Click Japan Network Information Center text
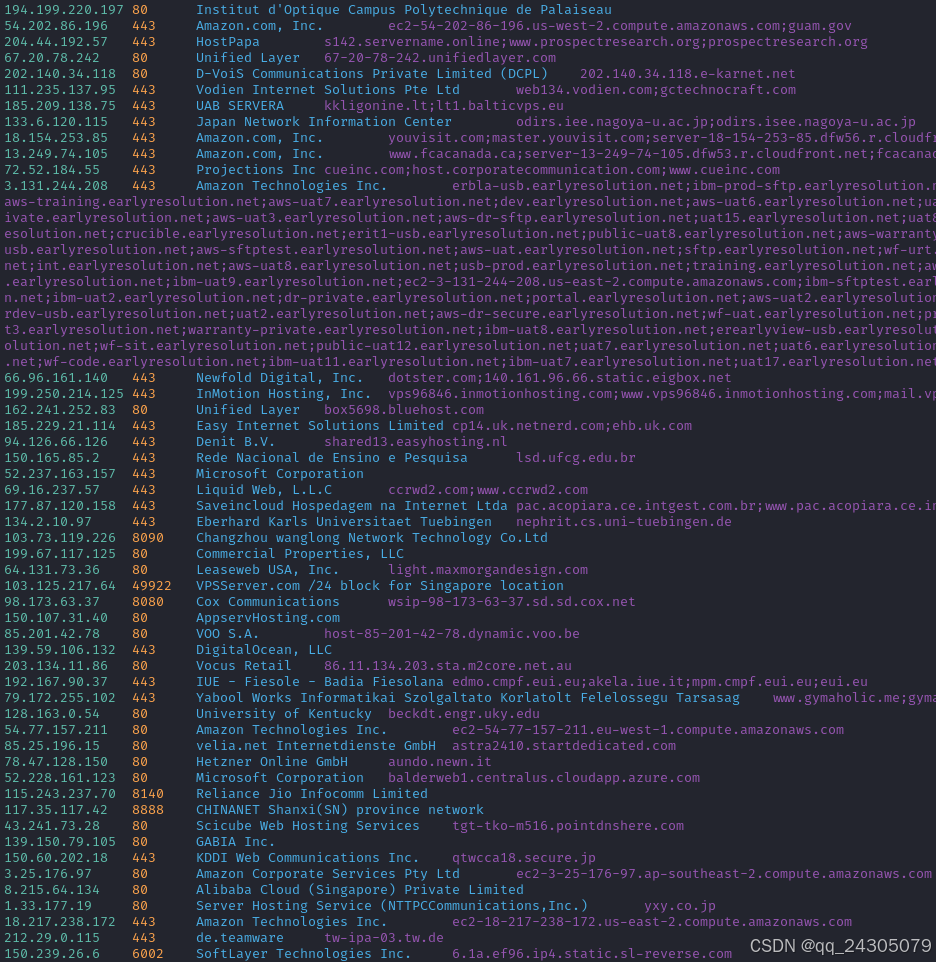 click(x=324, y=121)
